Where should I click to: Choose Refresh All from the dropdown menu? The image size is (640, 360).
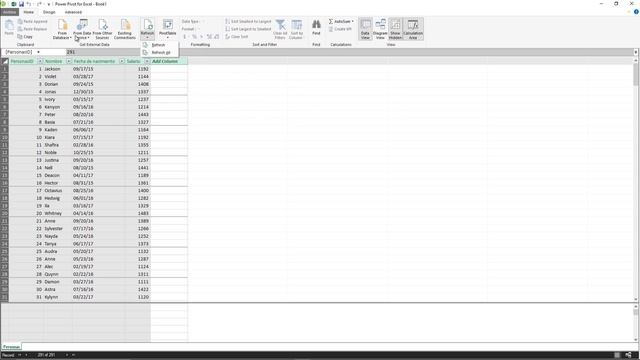[159, 53]
